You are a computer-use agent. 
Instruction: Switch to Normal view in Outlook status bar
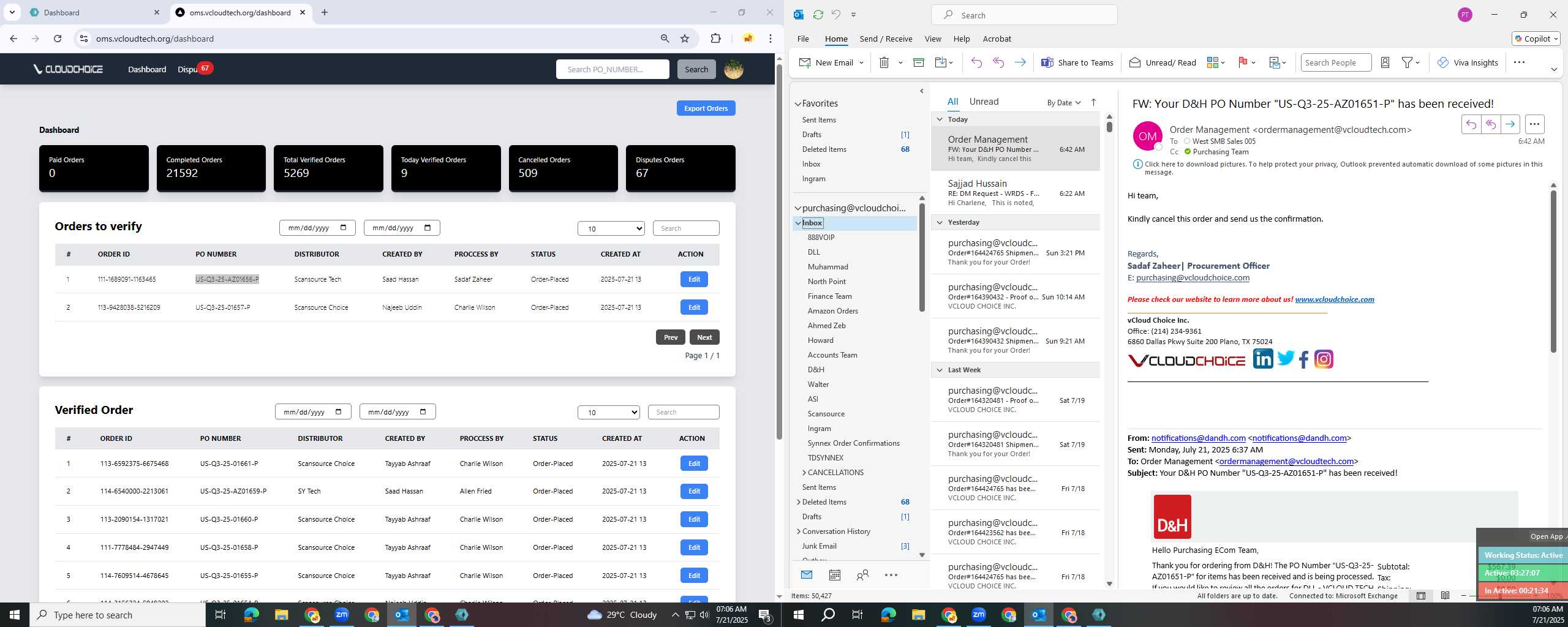(x=1421, y=596)
